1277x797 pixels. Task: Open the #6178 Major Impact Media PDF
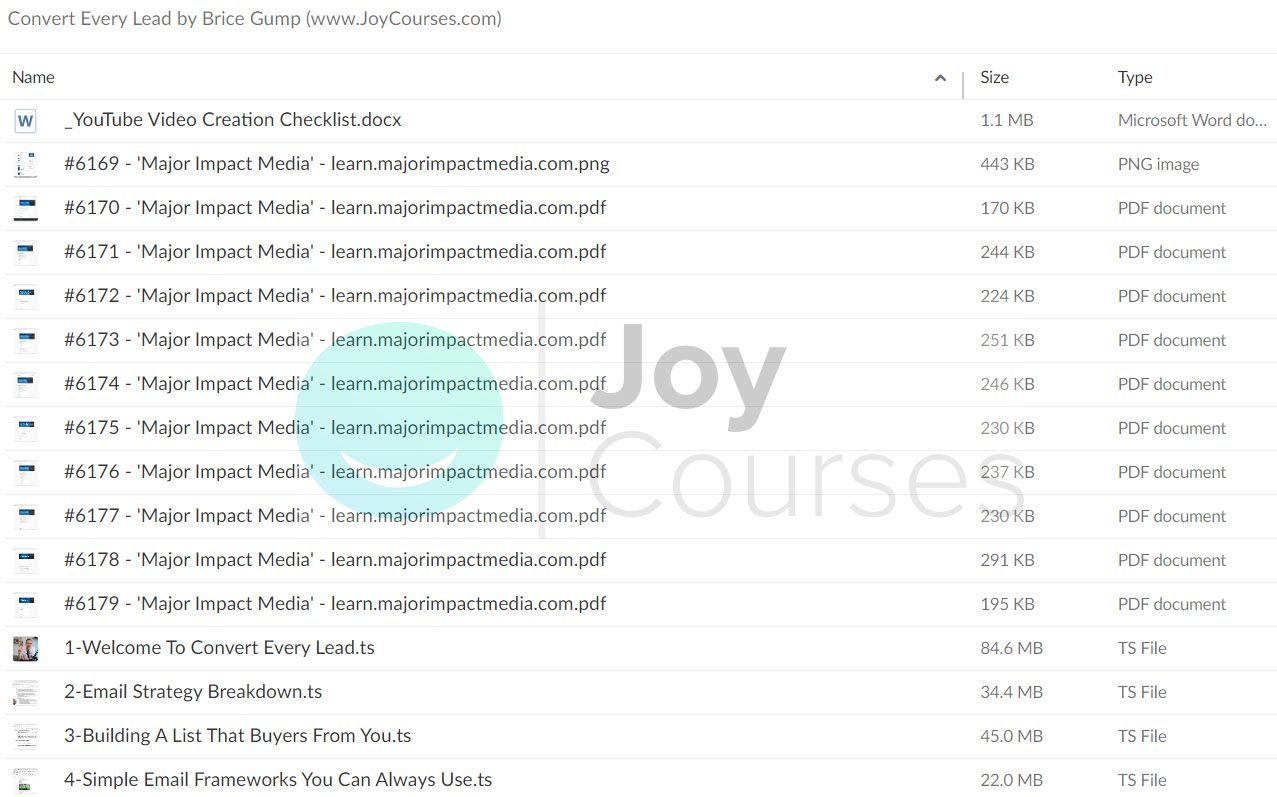click(x=335, y=560)
